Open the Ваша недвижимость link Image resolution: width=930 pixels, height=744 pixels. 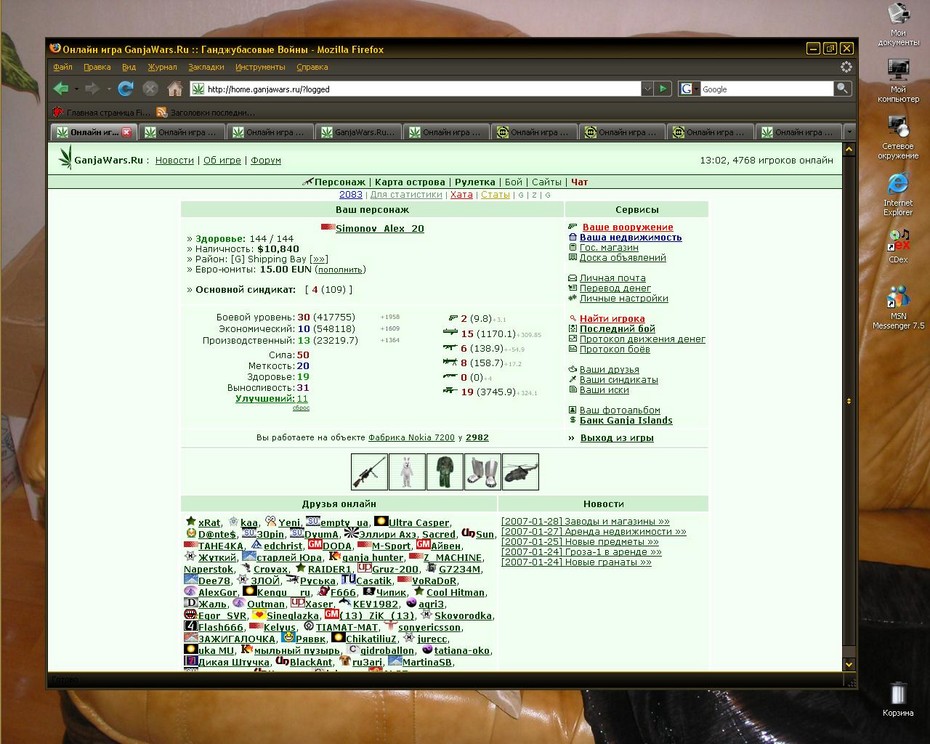pos(630,237)
